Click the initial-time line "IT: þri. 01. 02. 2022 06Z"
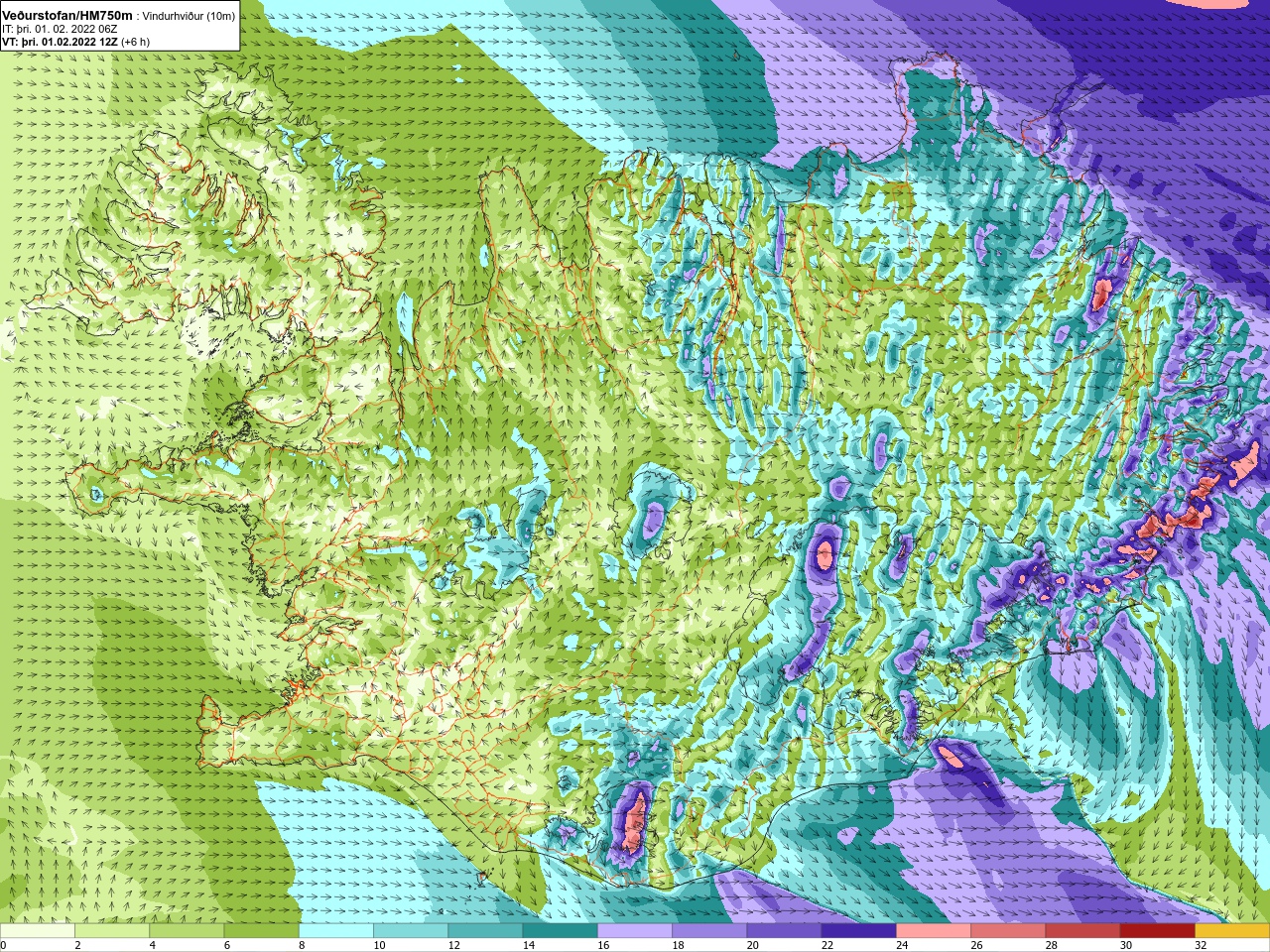Image resolution: width=1270 pixels, height=952 pixels. (x=58, y=30)
